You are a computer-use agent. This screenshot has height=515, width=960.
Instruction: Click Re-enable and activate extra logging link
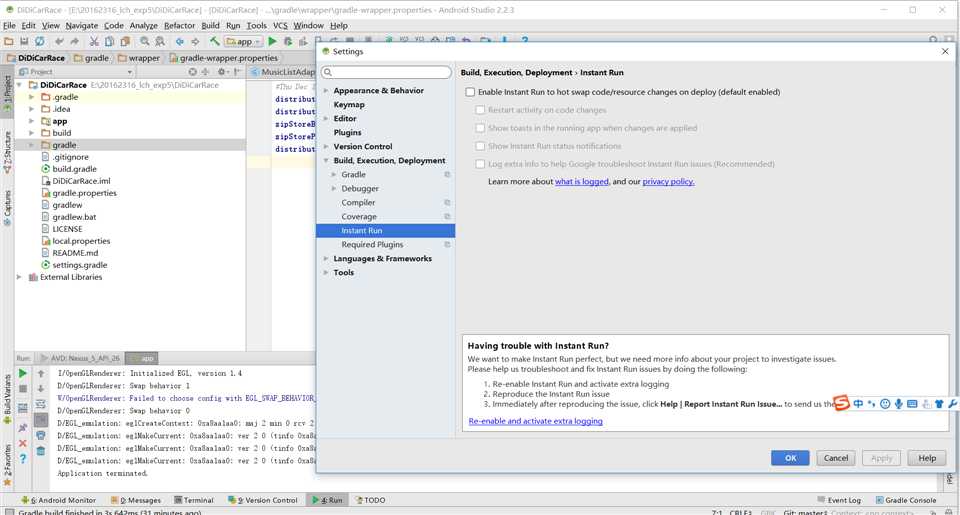(x=535, y=421)
